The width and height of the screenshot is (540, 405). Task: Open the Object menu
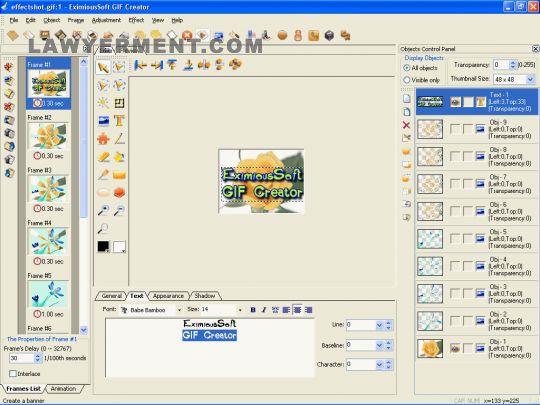[x=52, y=20]
